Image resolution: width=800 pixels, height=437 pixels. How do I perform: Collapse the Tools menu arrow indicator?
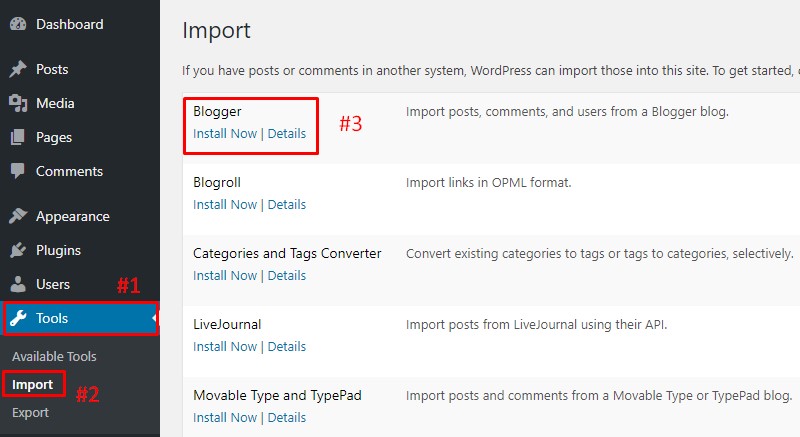pyautogui.click(x=154, y=318)
